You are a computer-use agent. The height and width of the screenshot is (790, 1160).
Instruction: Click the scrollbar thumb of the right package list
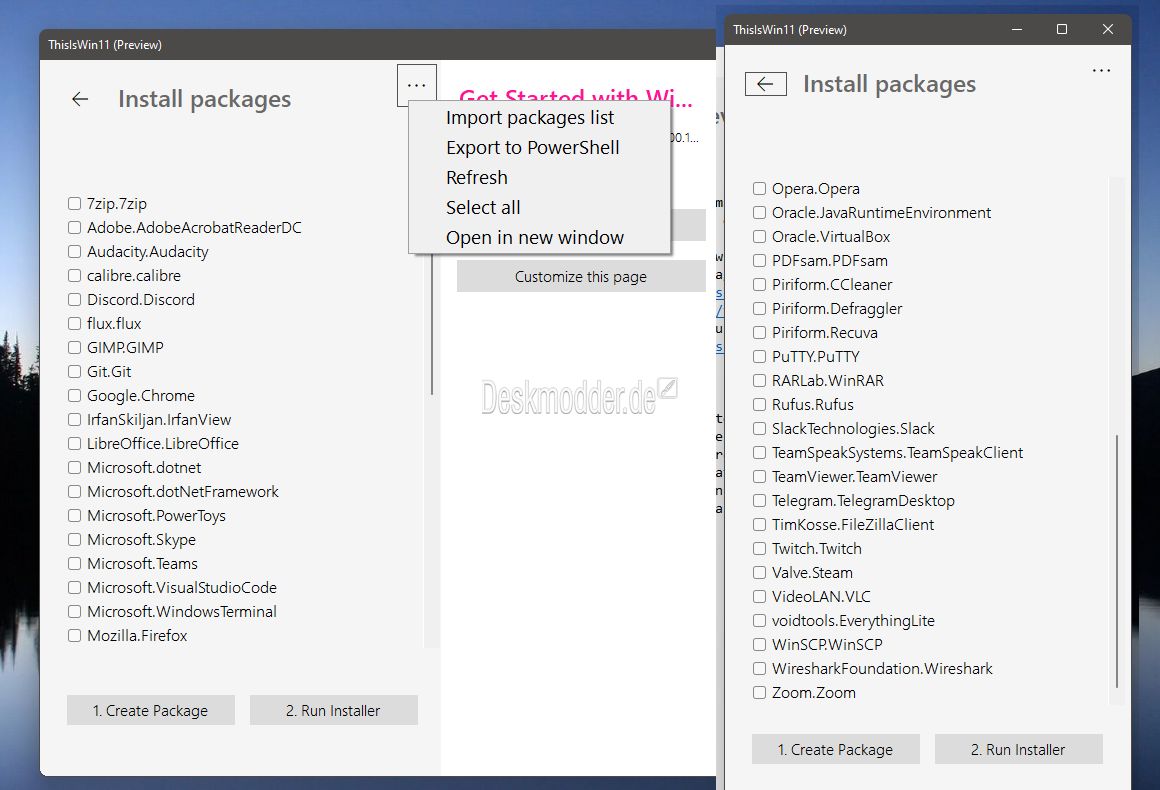pos(1116,562)
